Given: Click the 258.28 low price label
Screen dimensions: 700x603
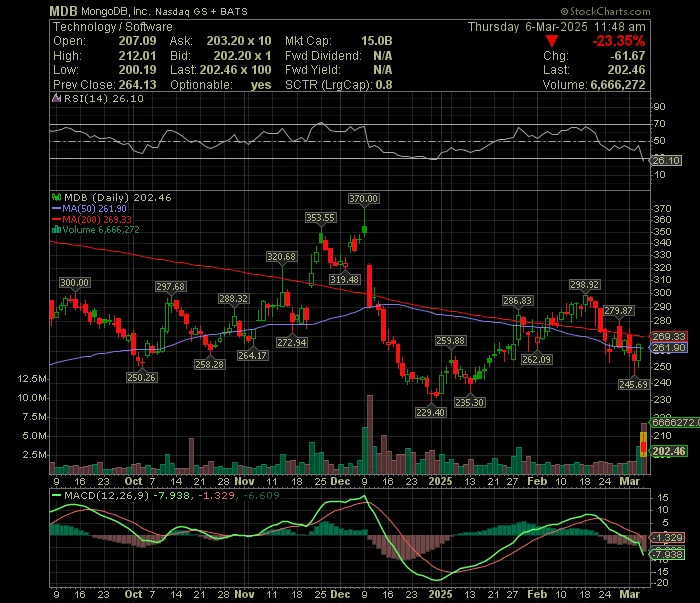Looking at the screenshot, I should [x=210, y=365].
